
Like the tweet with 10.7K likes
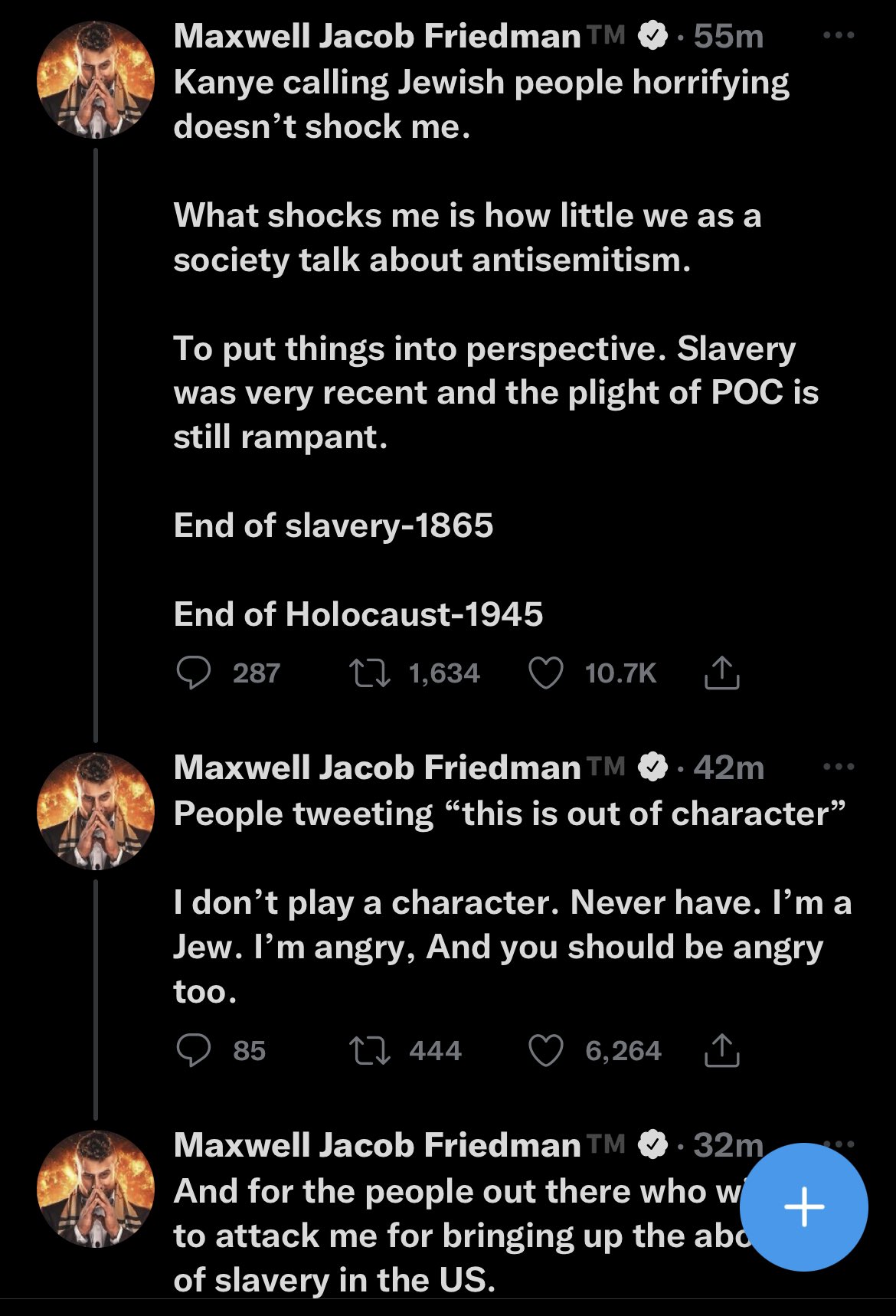(546, 673)
